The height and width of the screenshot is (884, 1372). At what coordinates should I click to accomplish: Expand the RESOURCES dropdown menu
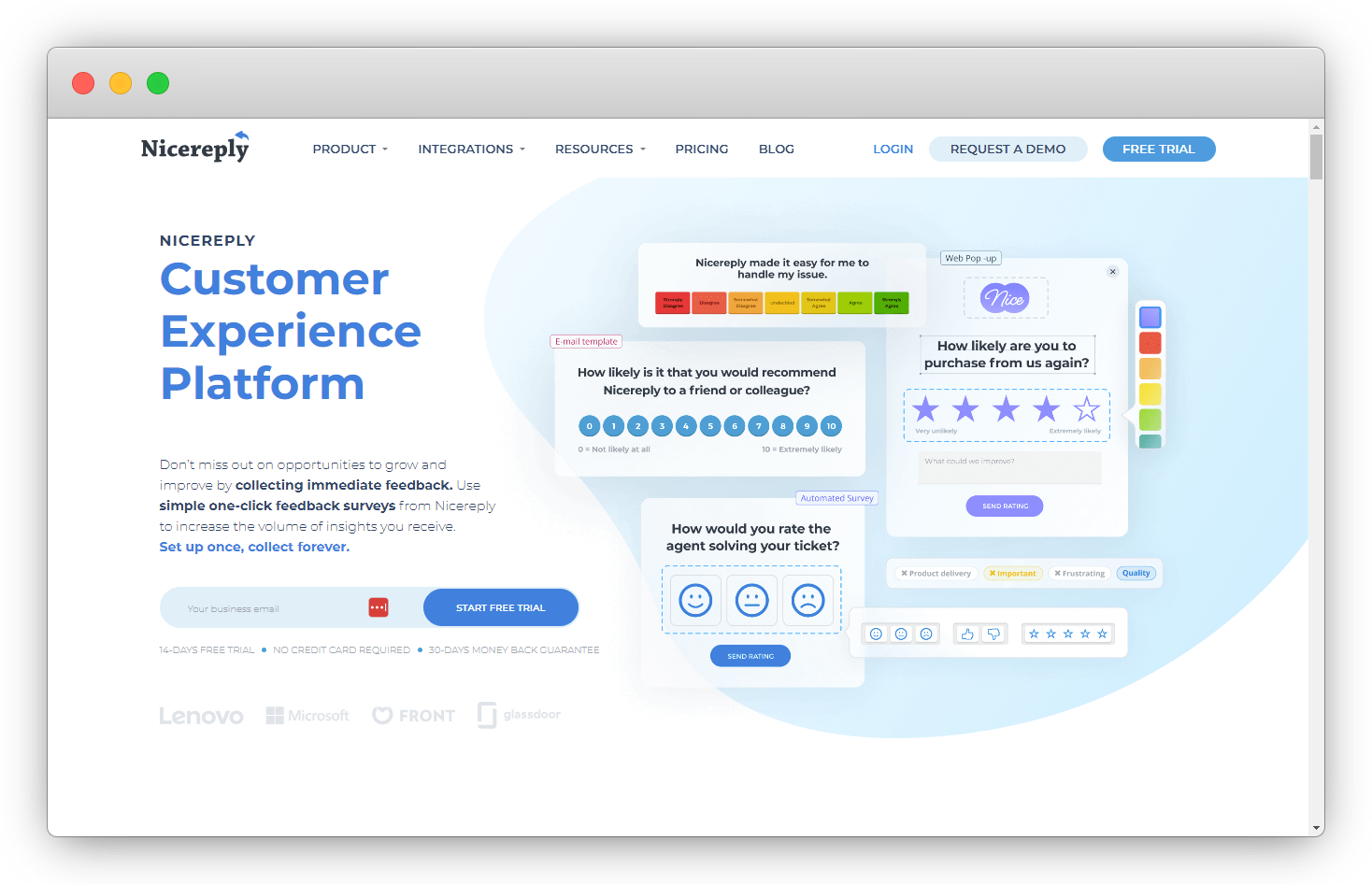pyautogui.click(x=601, y=149)
